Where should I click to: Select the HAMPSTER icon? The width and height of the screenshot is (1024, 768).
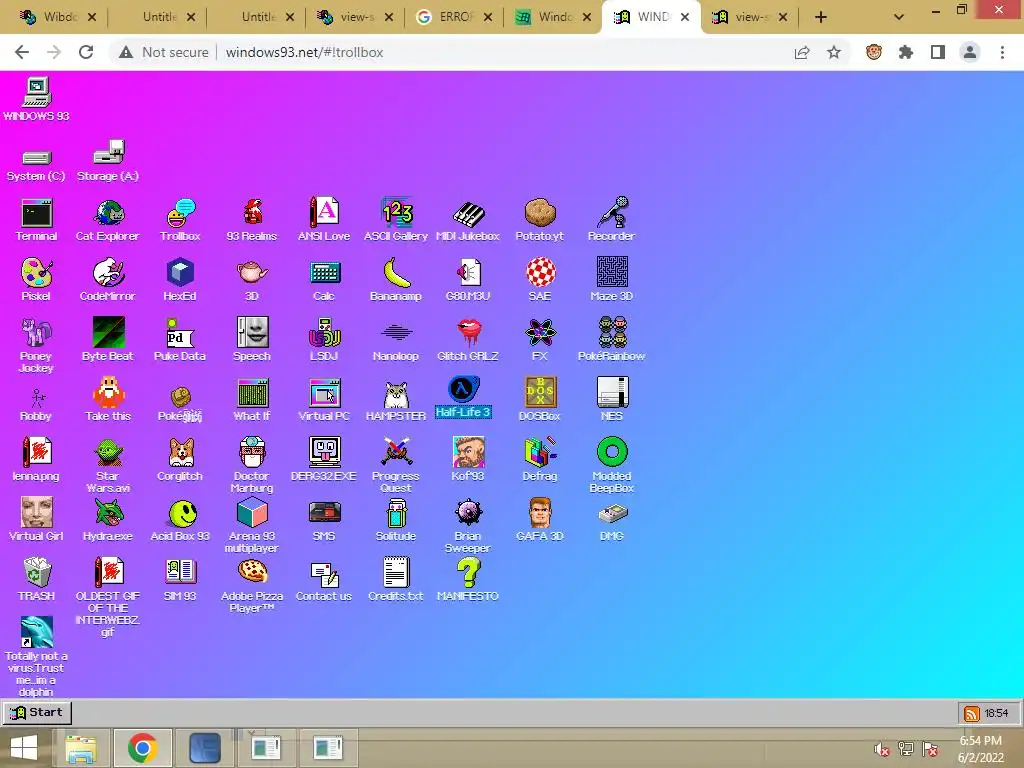(396, 400)
